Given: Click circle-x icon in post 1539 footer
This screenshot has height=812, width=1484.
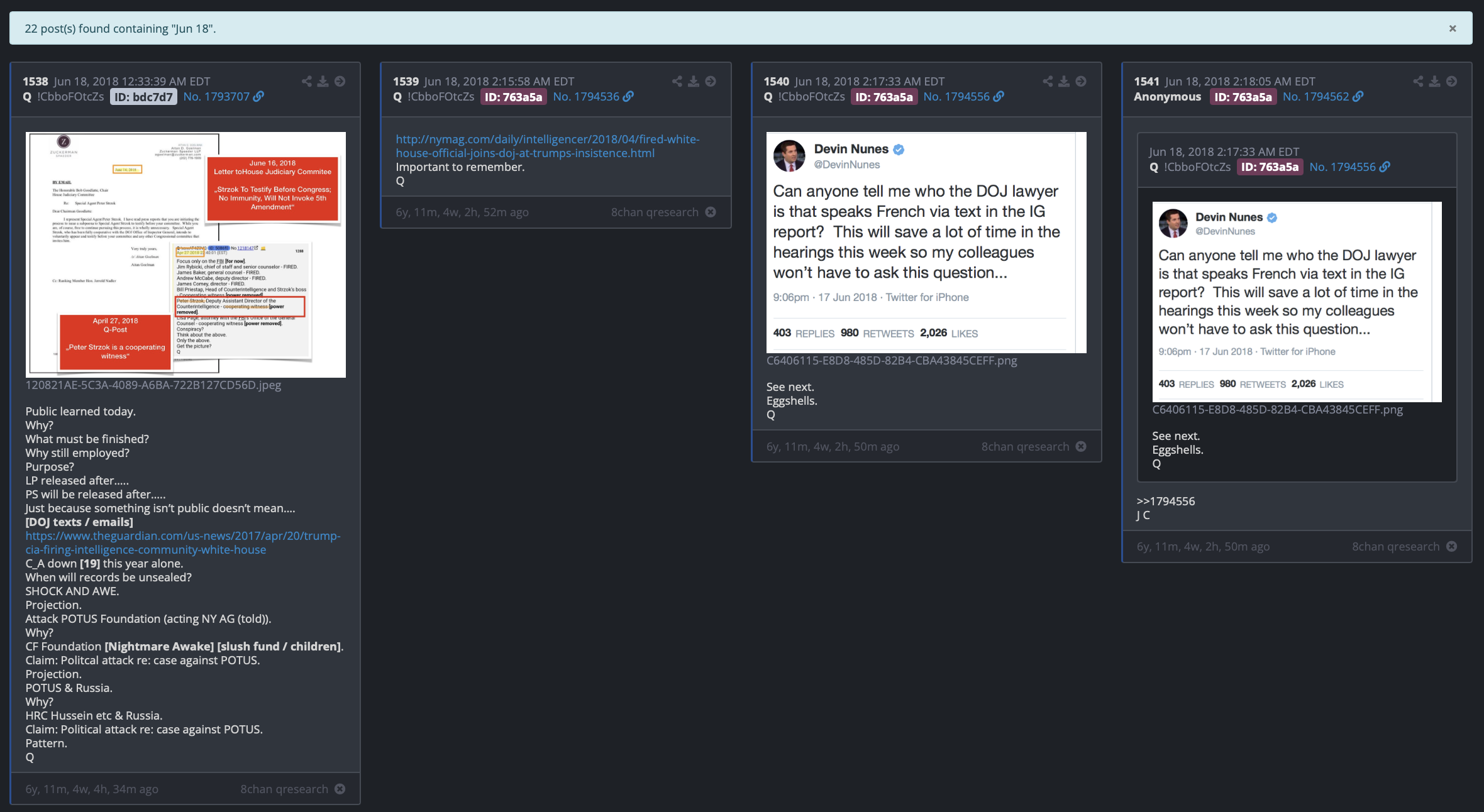Looking at the screenshot, I should (711, 212).
